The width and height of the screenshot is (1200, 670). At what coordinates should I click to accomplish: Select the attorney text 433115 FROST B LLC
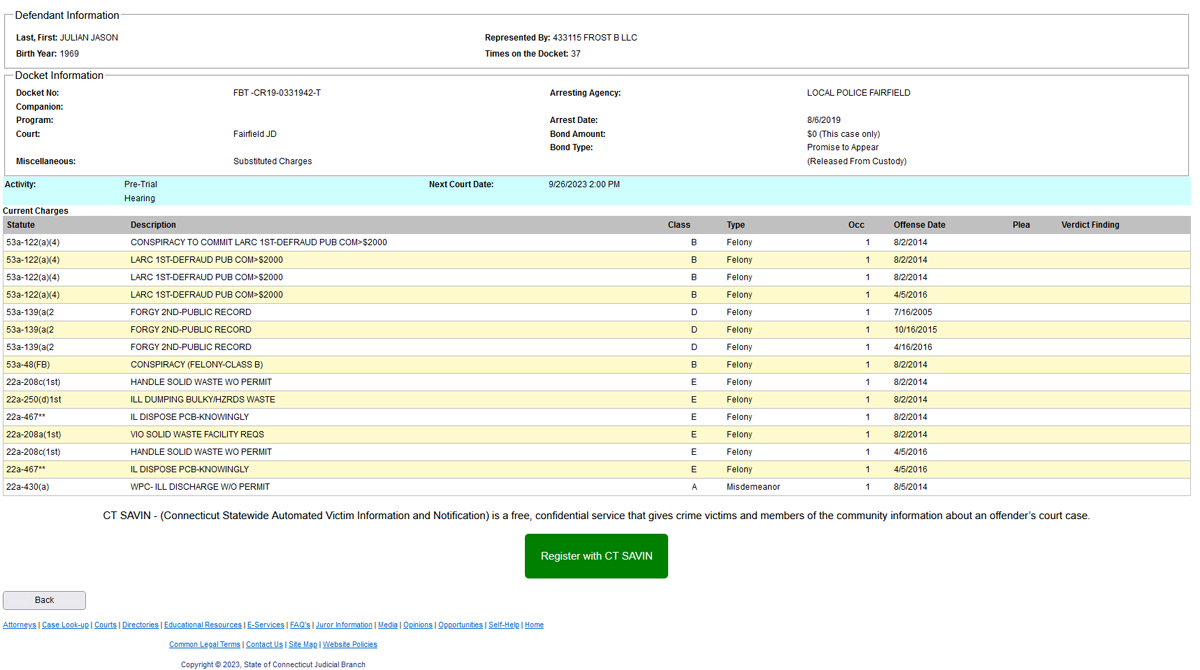[595, 38]
